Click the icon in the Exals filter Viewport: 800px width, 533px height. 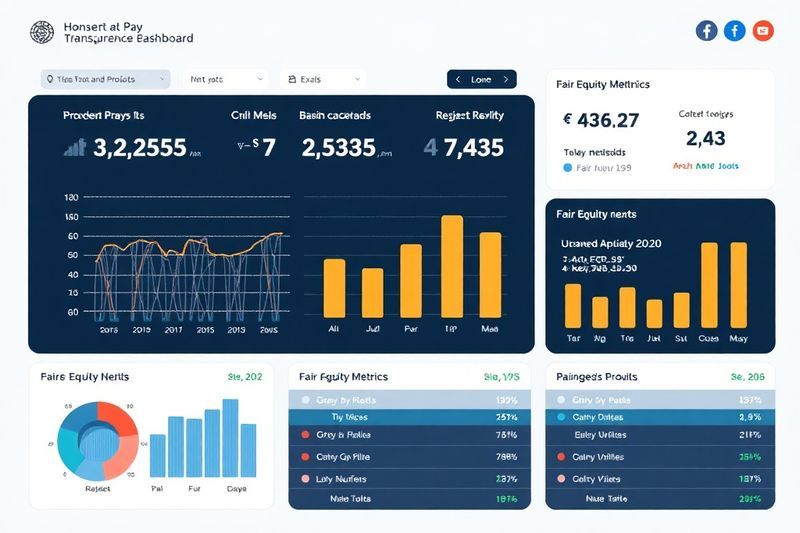[x=291, y=78]
